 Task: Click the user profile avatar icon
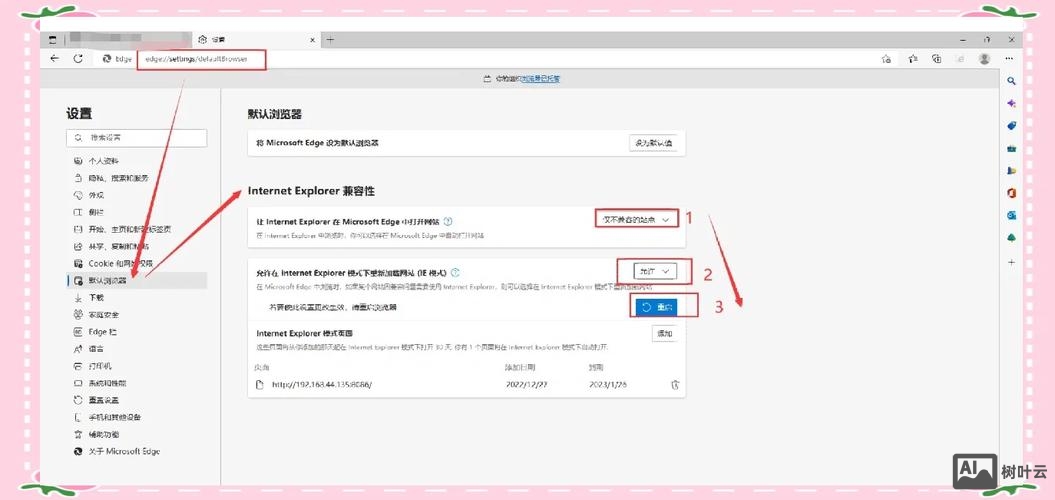pyautogui.click(x=984, y=59)
